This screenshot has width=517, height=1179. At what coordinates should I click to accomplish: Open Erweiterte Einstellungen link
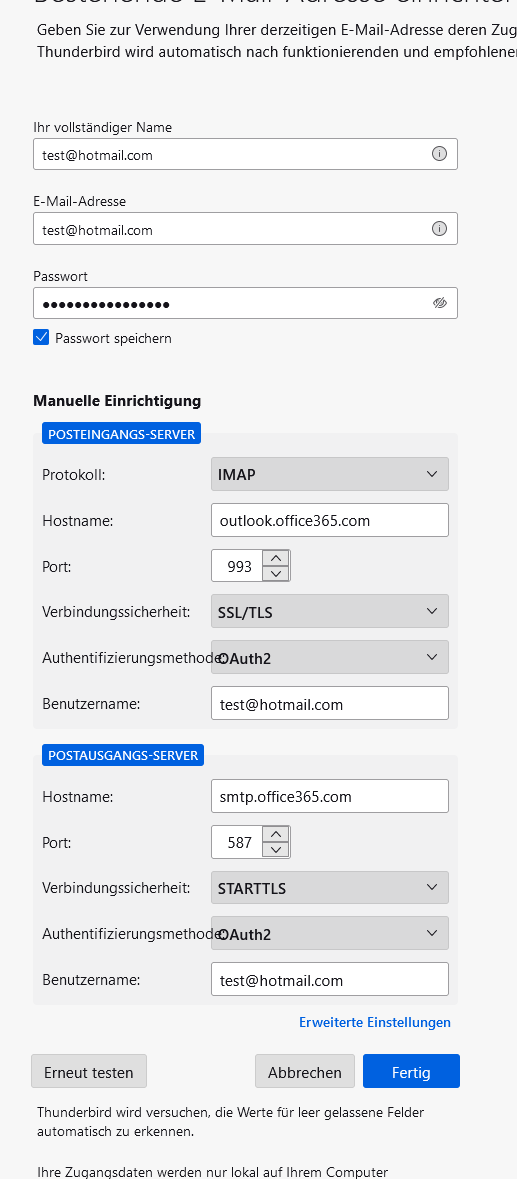[375, 1022]
